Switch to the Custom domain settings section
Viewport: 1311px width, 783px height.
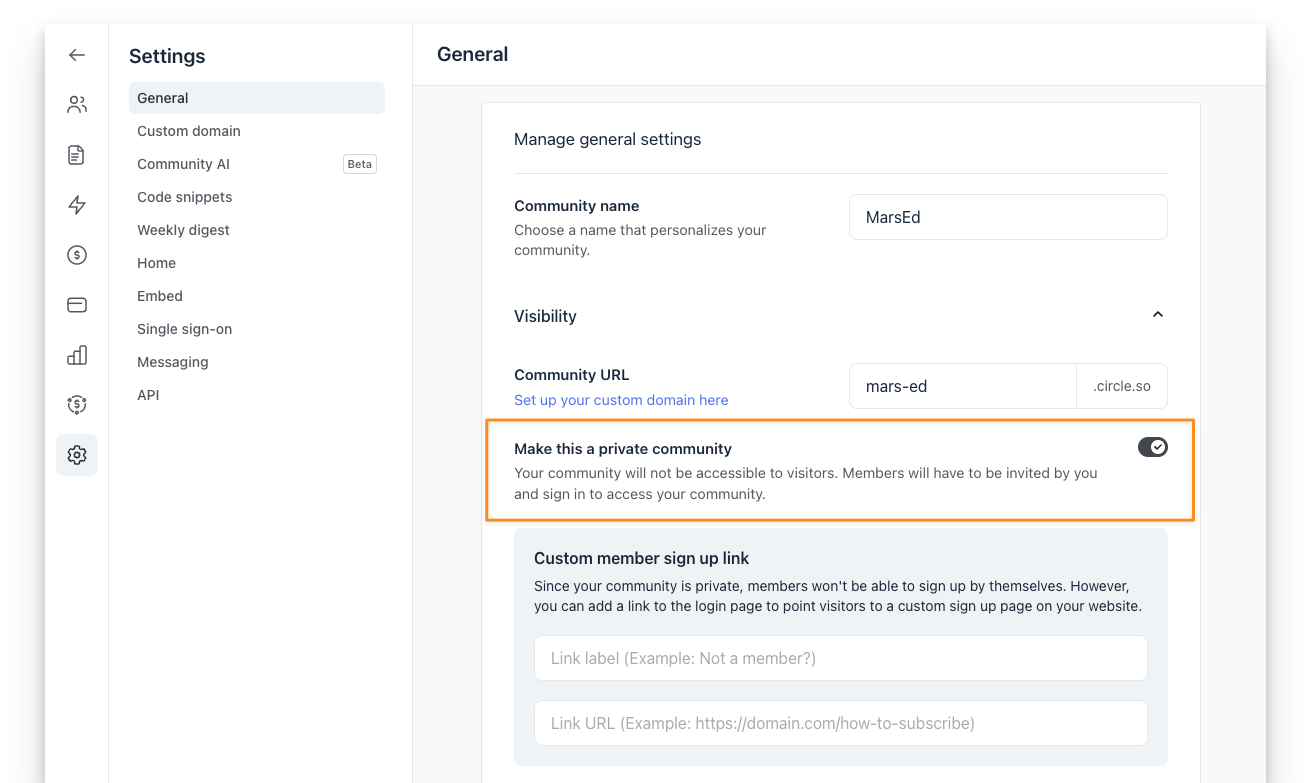188,130
